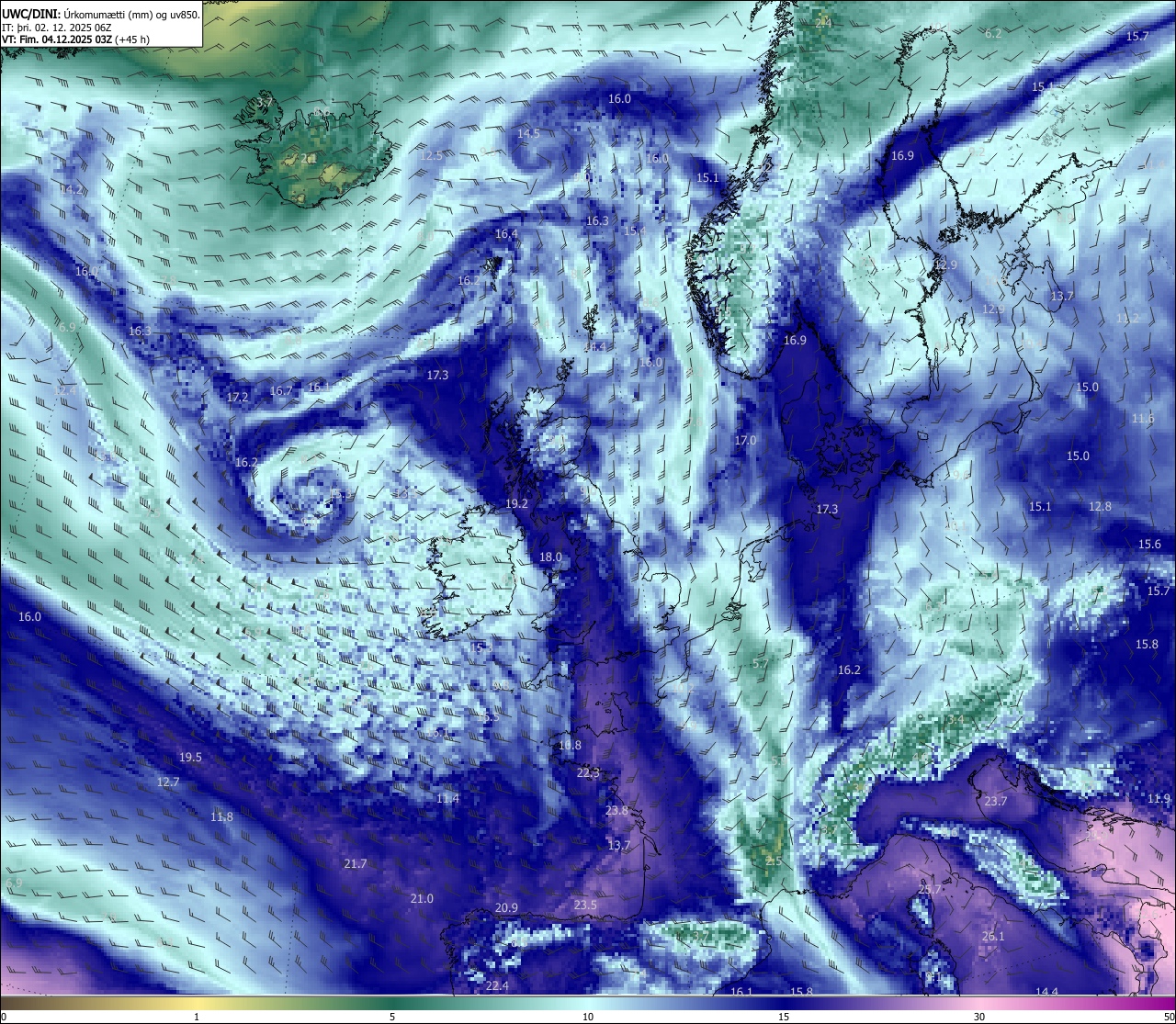Click the 25.7 value on the map
Viewport: 1176px width, 1024px height.
930,890
